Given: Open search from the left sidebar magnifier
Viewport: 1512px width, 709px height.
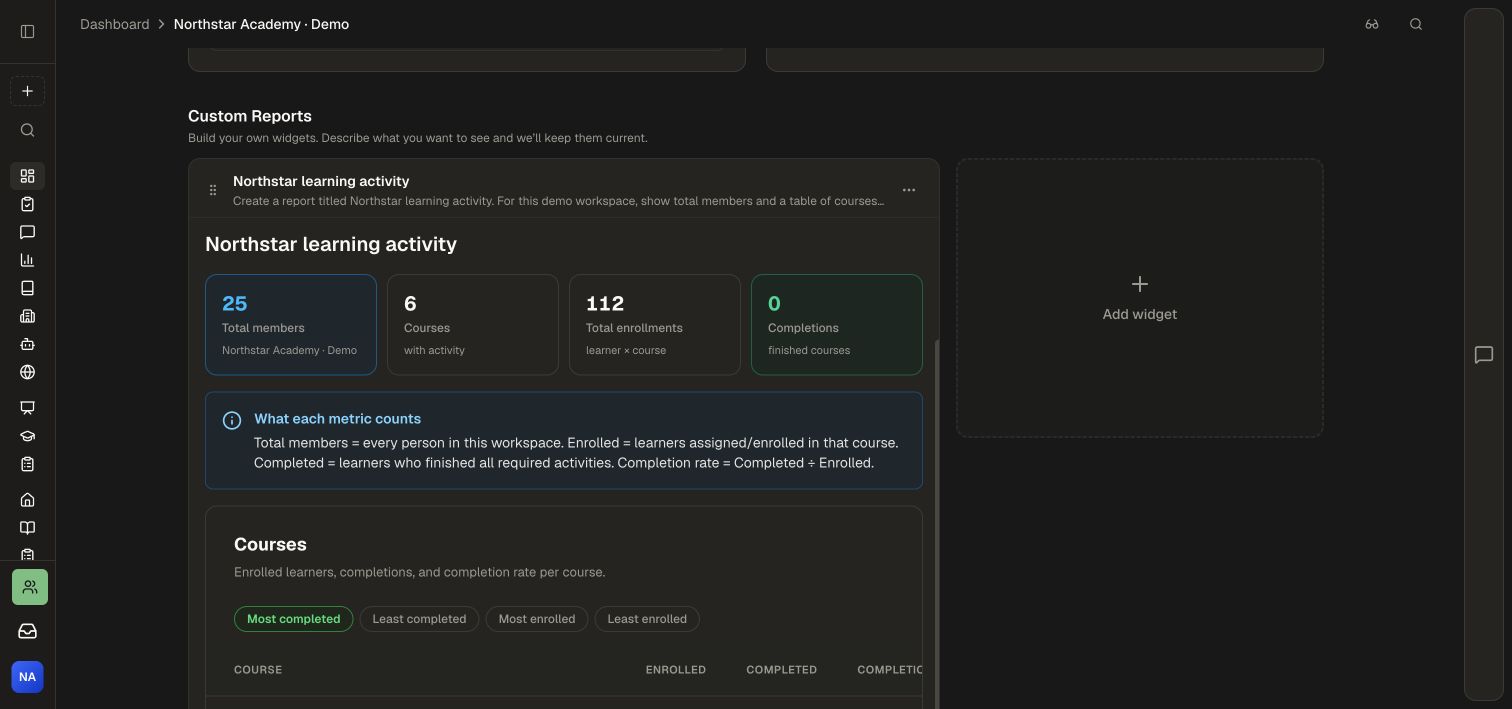Looking at the screenshot, I should [27, 130].
